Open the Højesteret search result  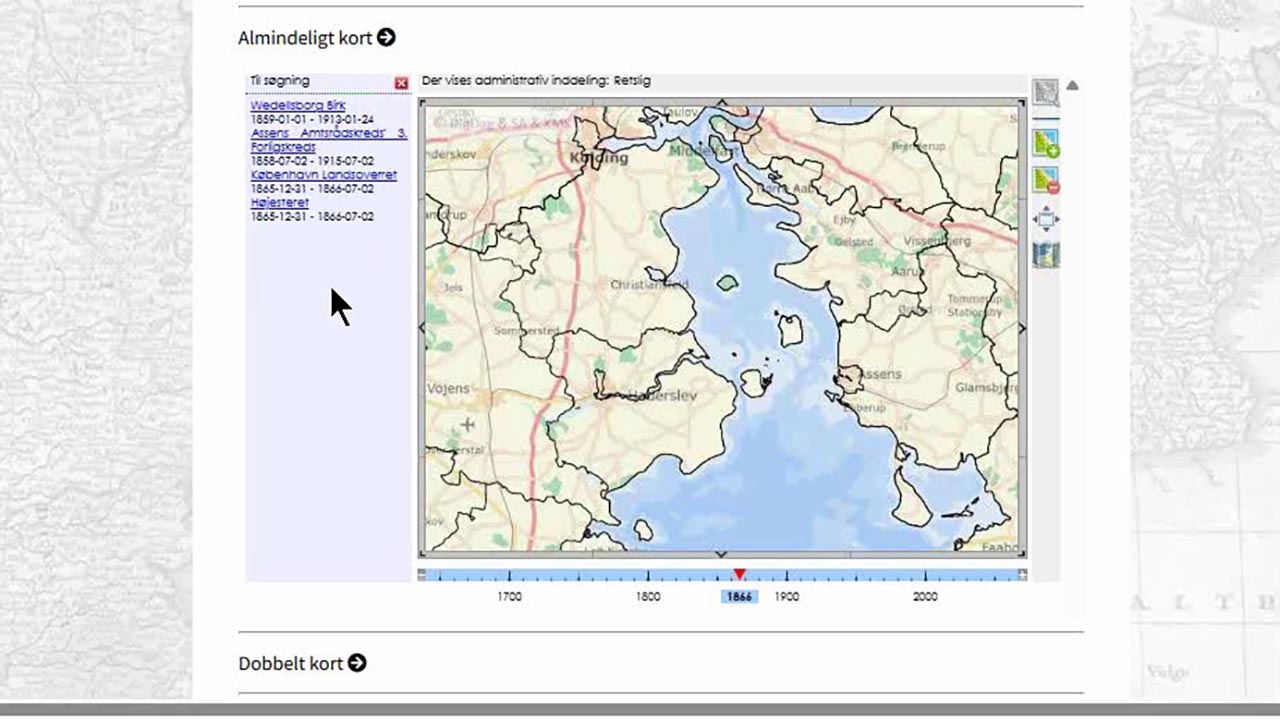pyautogui.click(x=280, y=202)
